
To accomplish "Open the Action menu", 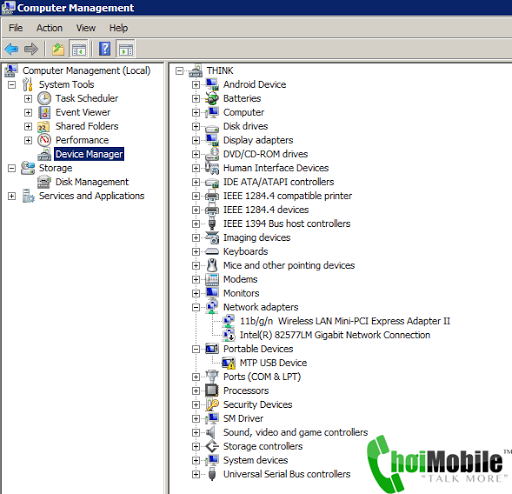I will (49, 28).
